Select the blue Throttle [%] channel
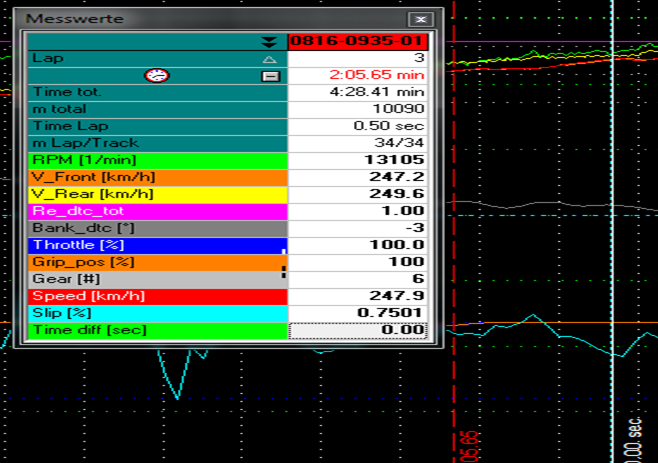 pos(157,245)
